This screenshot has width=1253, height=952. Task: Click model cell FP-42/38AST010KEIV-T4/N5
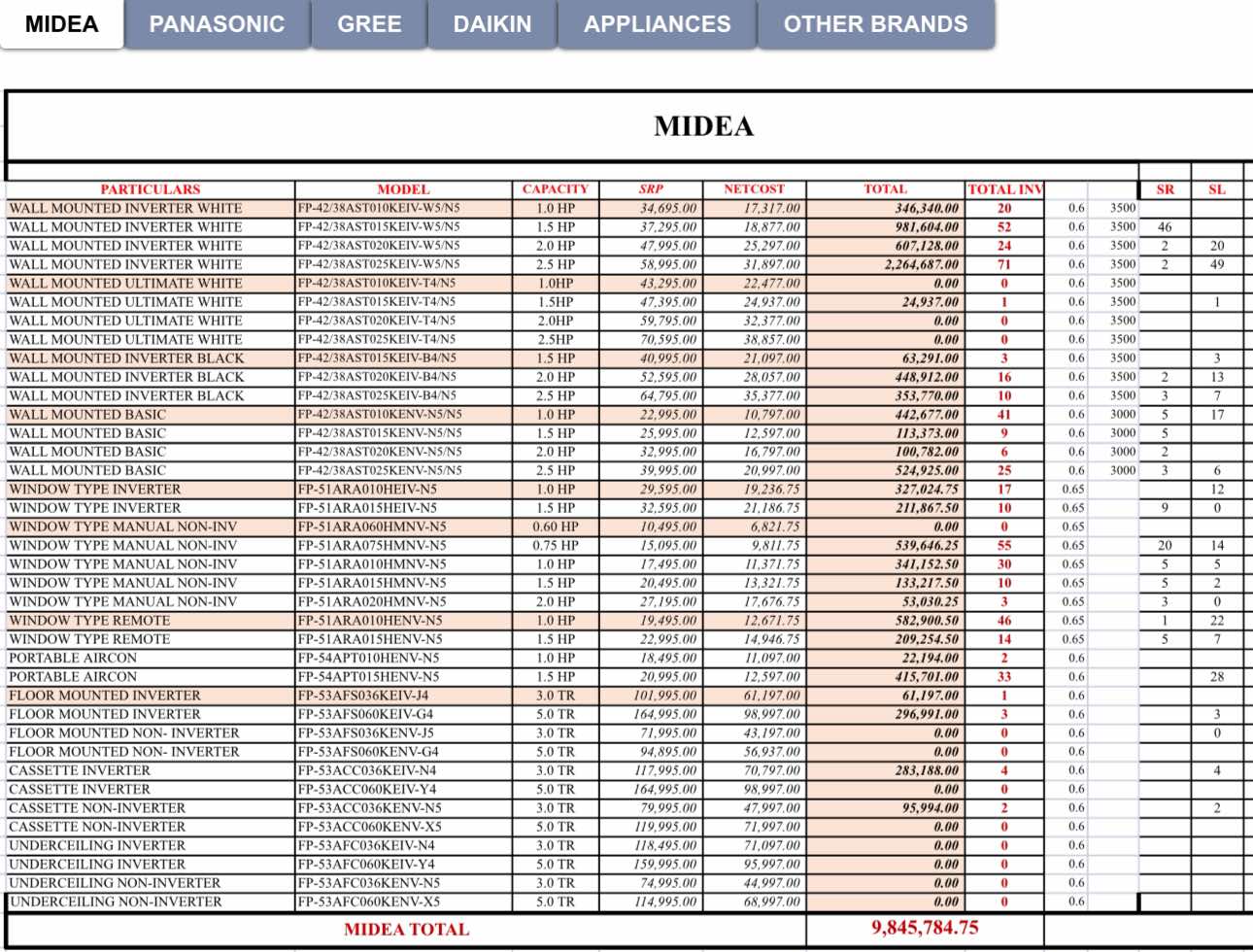coord(403,283)
